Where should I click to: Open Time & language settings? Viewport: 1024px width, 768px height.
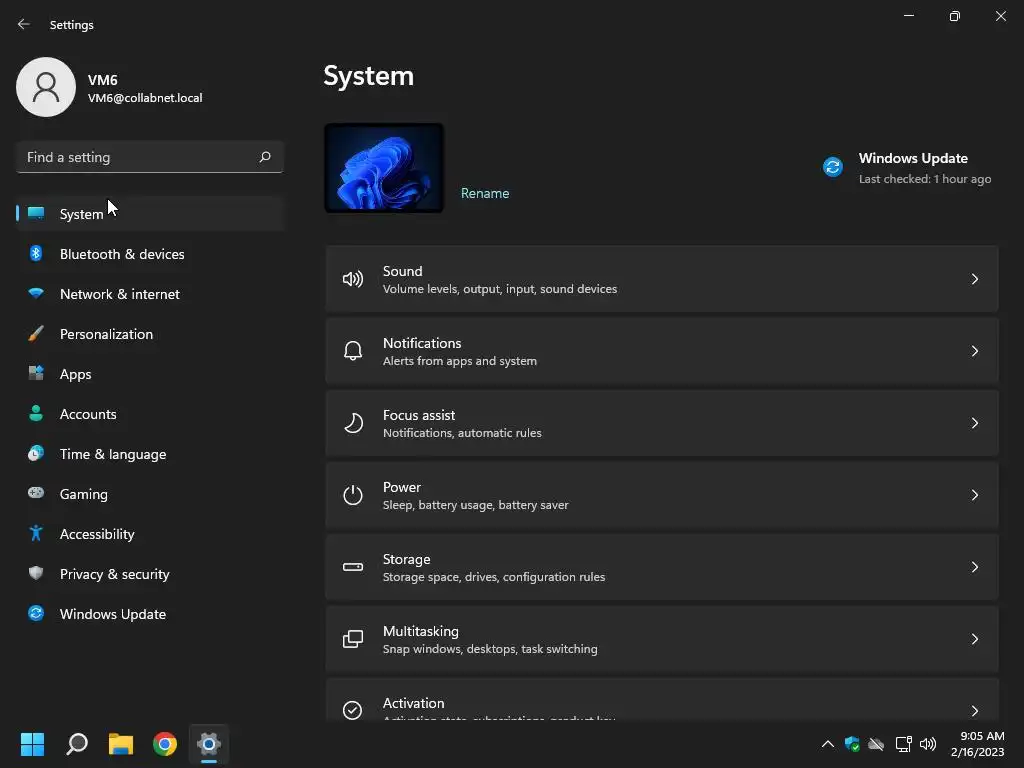pos(150,454)
